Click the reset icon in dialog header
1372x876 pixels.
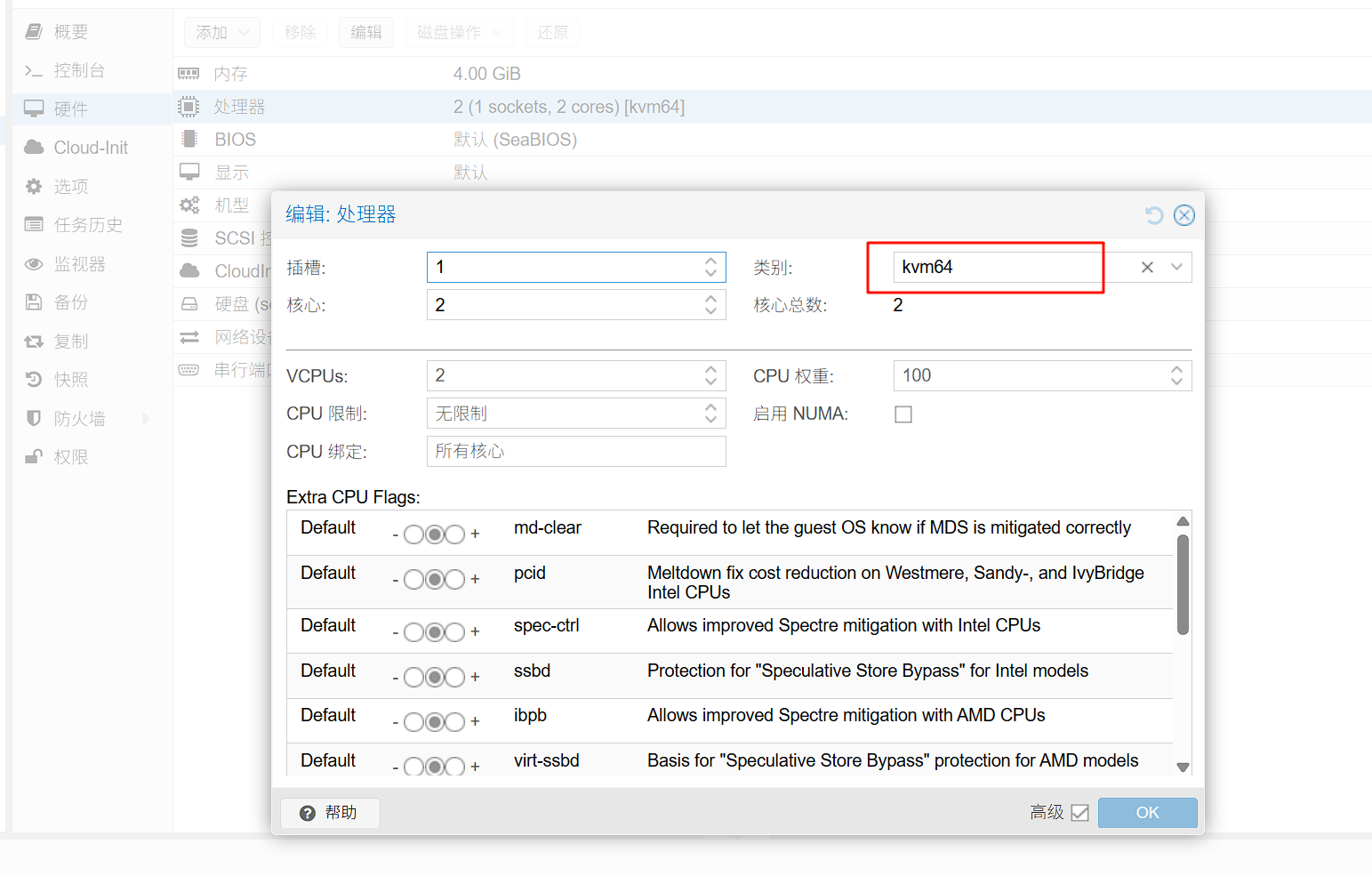[1154, 215]
